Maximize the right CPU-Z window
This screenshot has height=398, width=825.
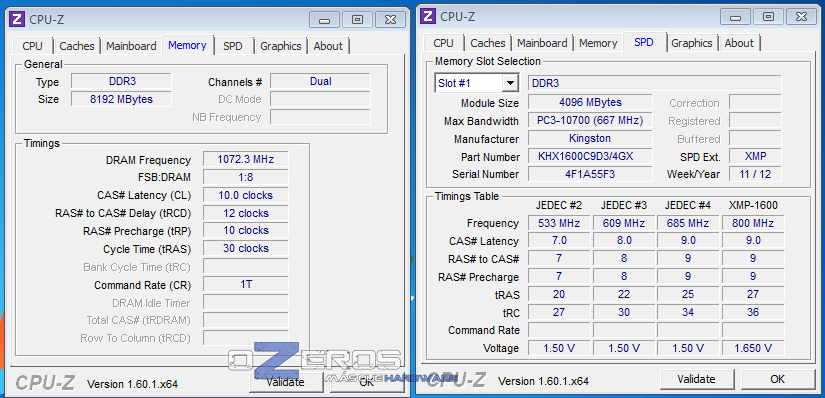tap(768, 17)
